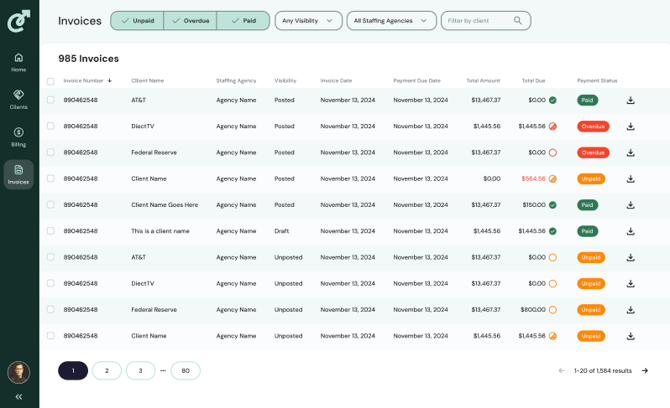Jump to page 80

pyautogui.click(x=185, y=371)
